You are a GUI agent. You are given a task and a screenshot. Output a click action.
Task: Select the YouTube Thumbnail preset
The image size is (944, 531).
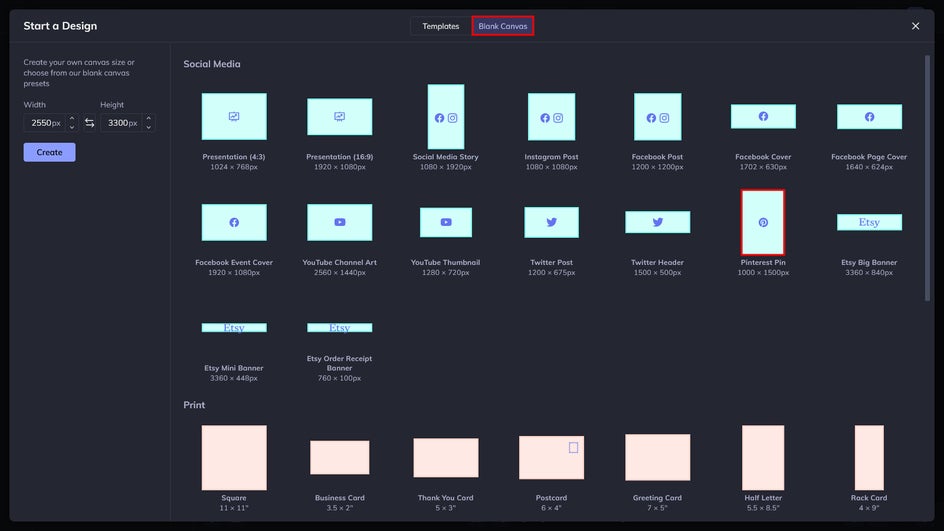click(x=446, y=222)
